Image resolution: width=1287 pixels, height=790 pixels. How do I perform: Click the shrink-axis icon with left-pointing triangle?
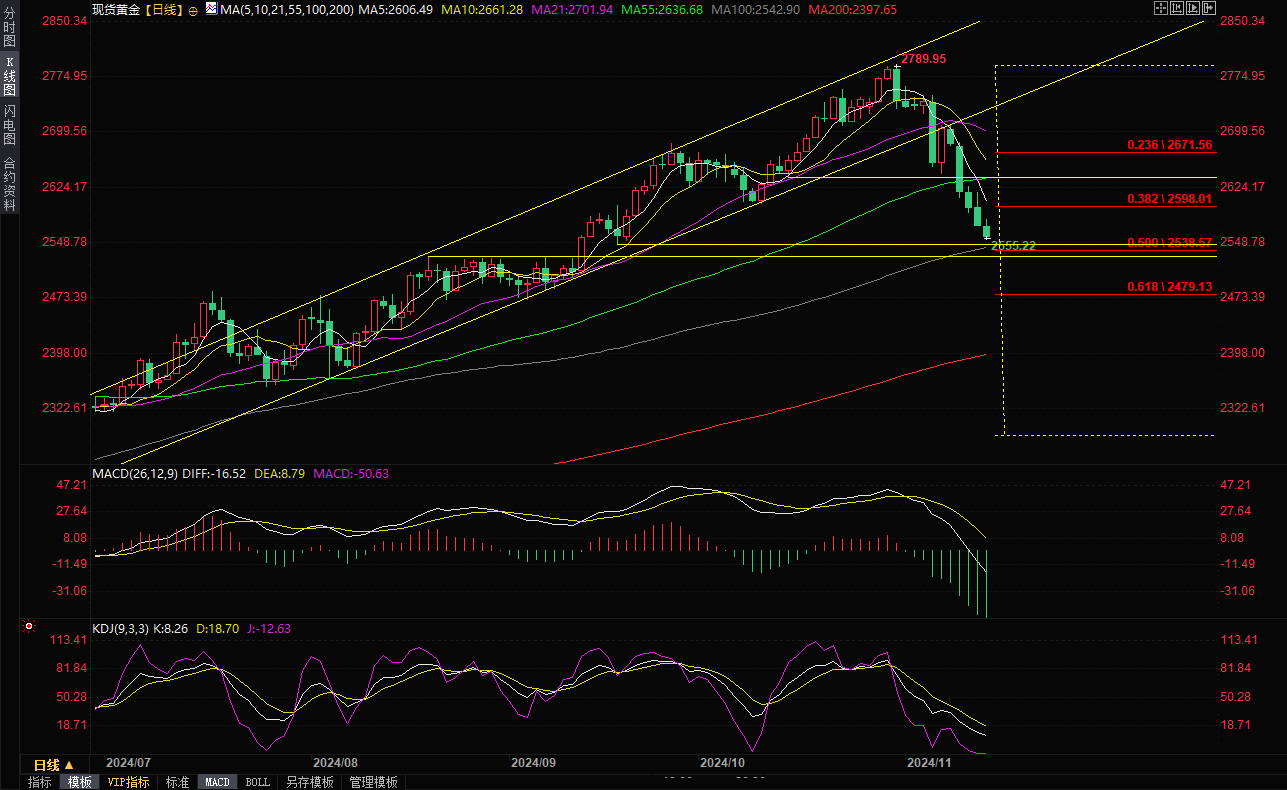[1177, 8]
